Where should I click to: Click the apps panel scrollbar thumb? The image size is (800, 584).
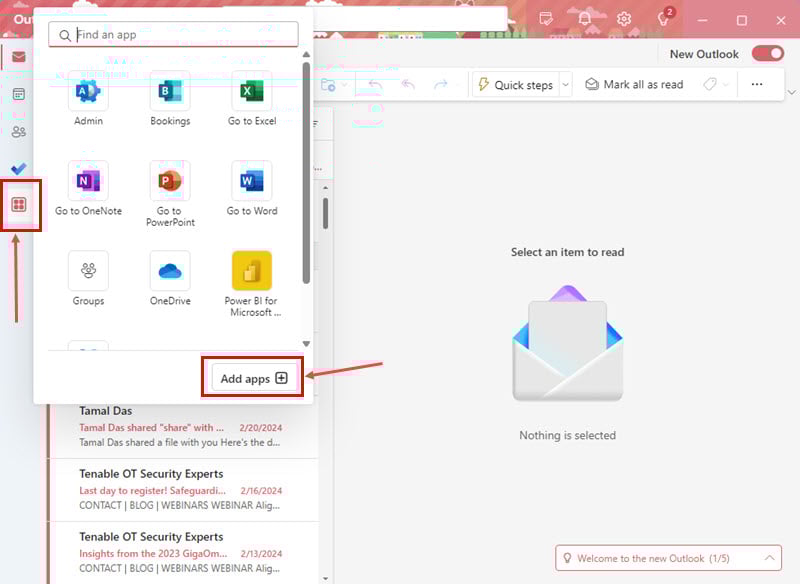coord(306,172)
